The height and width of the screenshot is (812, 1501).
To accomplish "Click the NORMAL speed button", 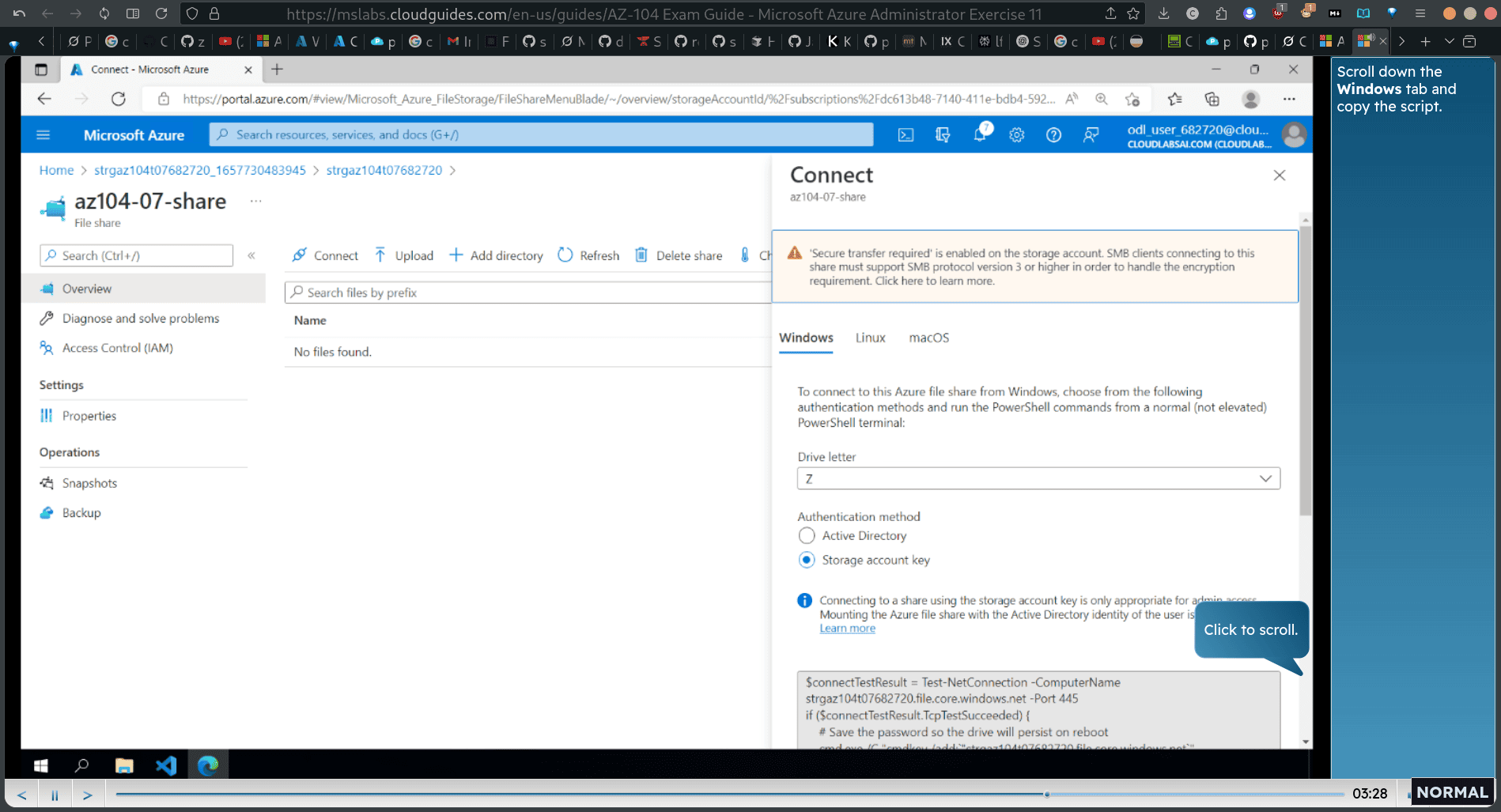I will [x=1452, y=792].
